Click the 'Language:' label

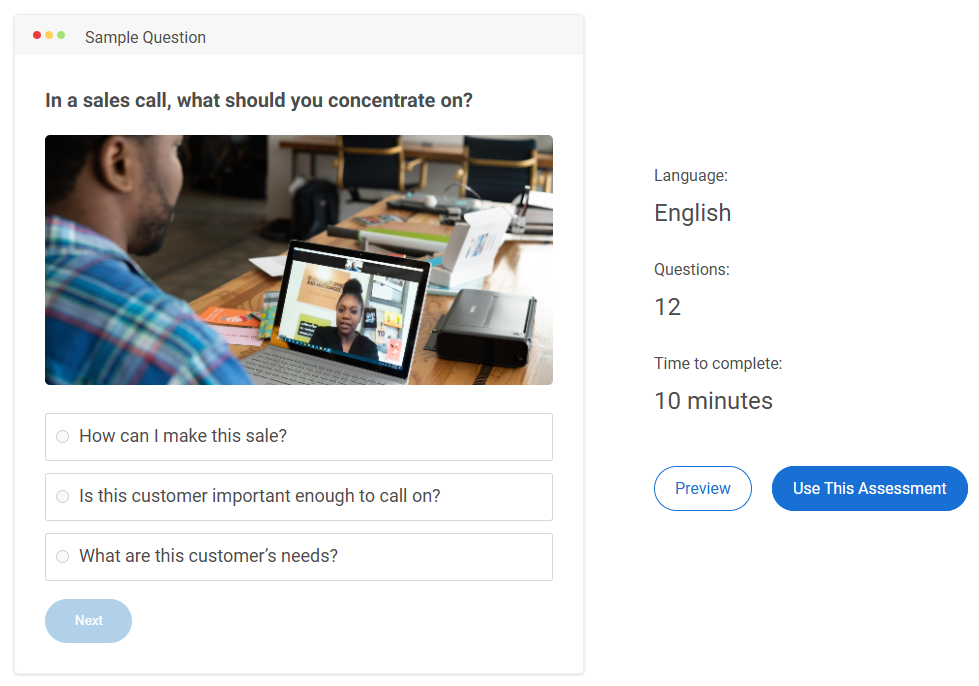[691, 175]
